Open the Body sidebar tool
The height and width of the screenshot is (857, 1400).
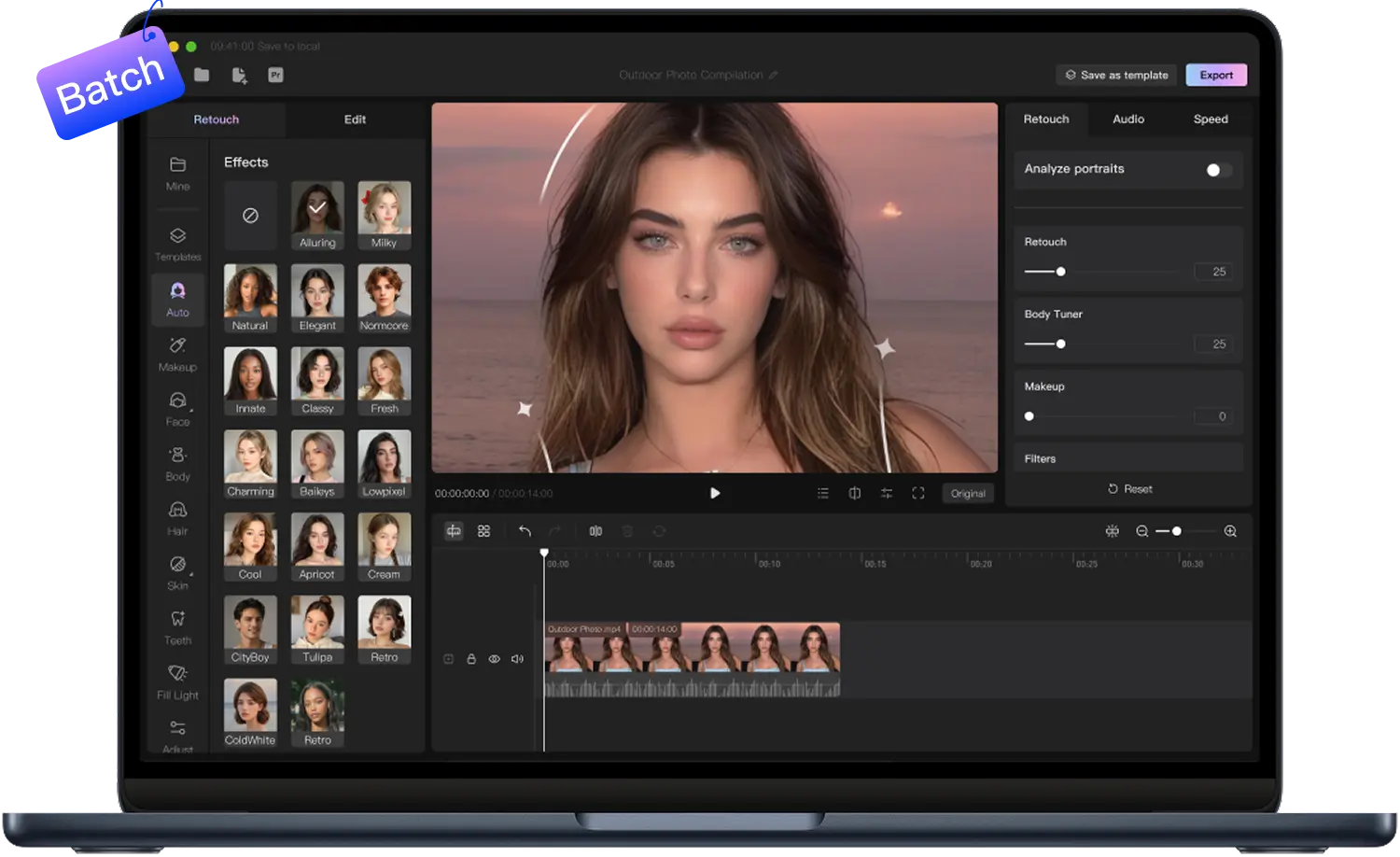(x=177, y=464)
